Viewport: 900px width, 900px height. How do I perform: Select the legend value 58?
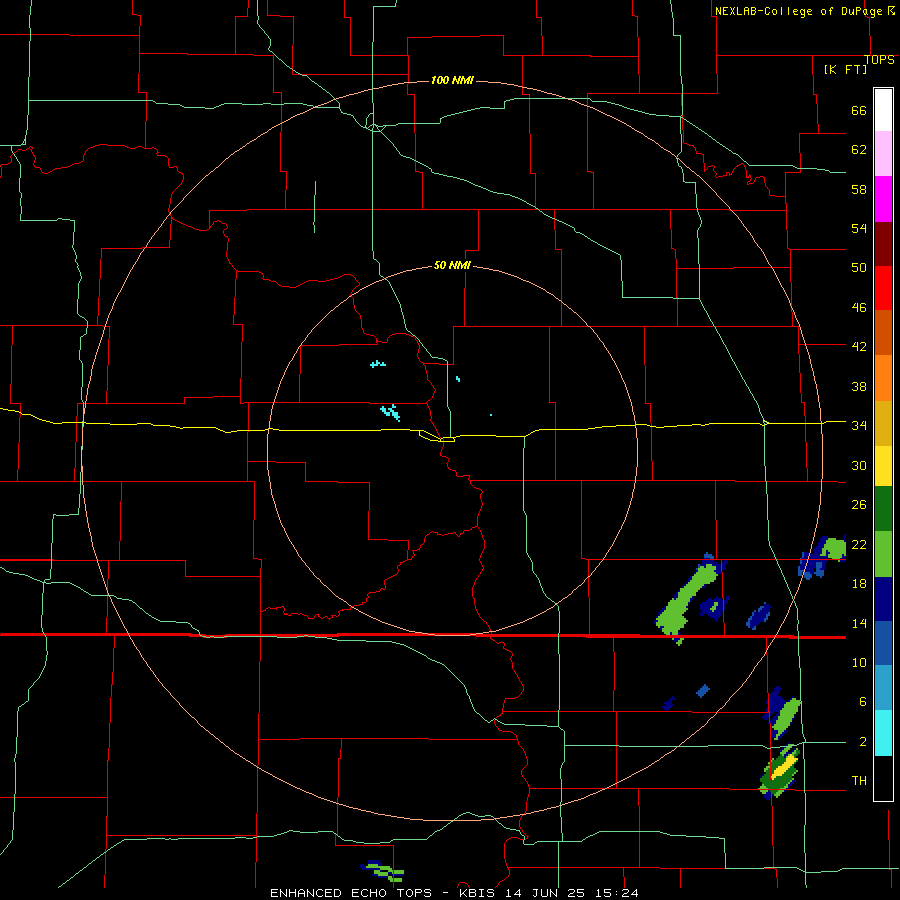pyautogui.click(x=859, y=189)
